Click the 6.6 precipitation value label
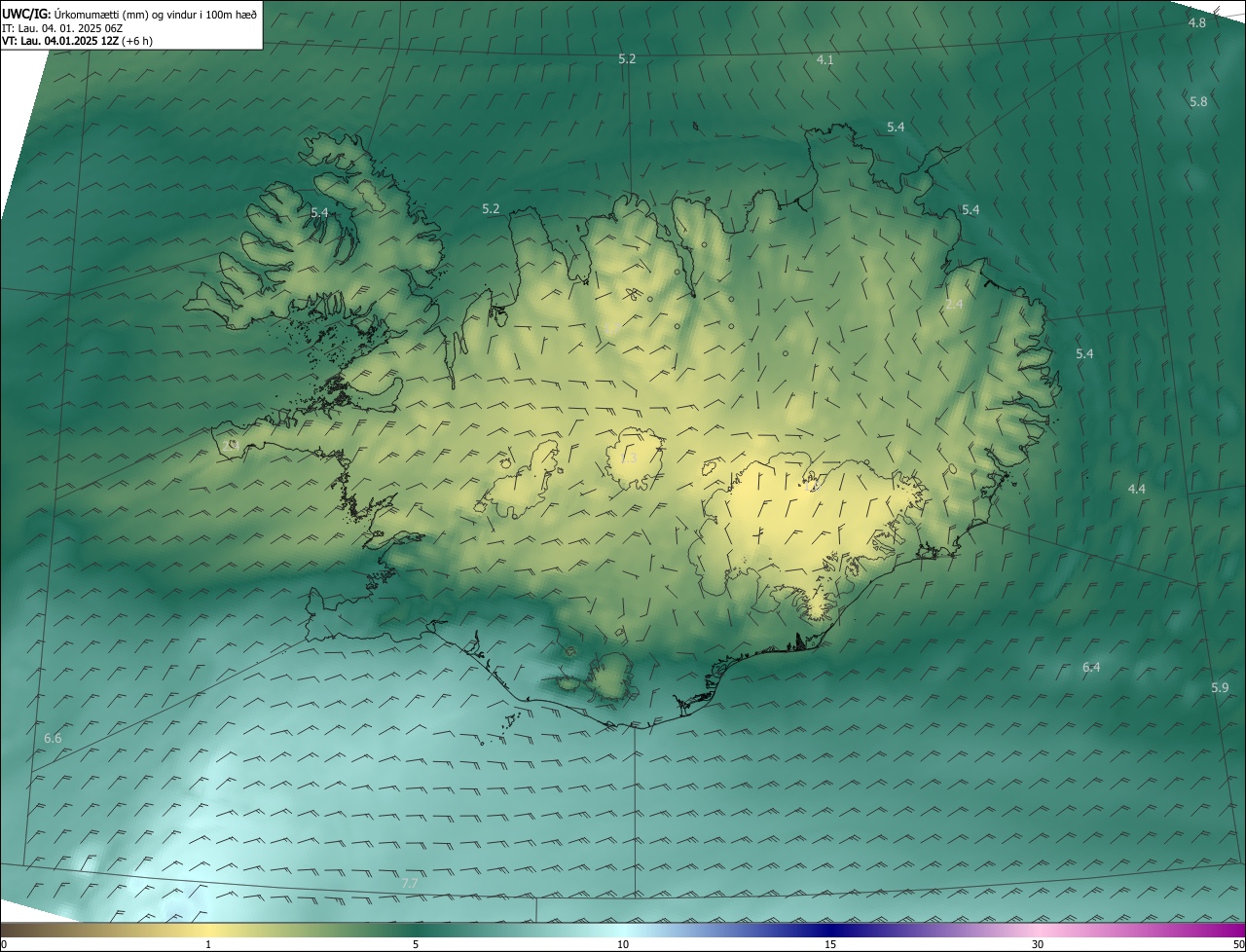The width and height of the screenshot is (1246, 952). pos(53,739)
